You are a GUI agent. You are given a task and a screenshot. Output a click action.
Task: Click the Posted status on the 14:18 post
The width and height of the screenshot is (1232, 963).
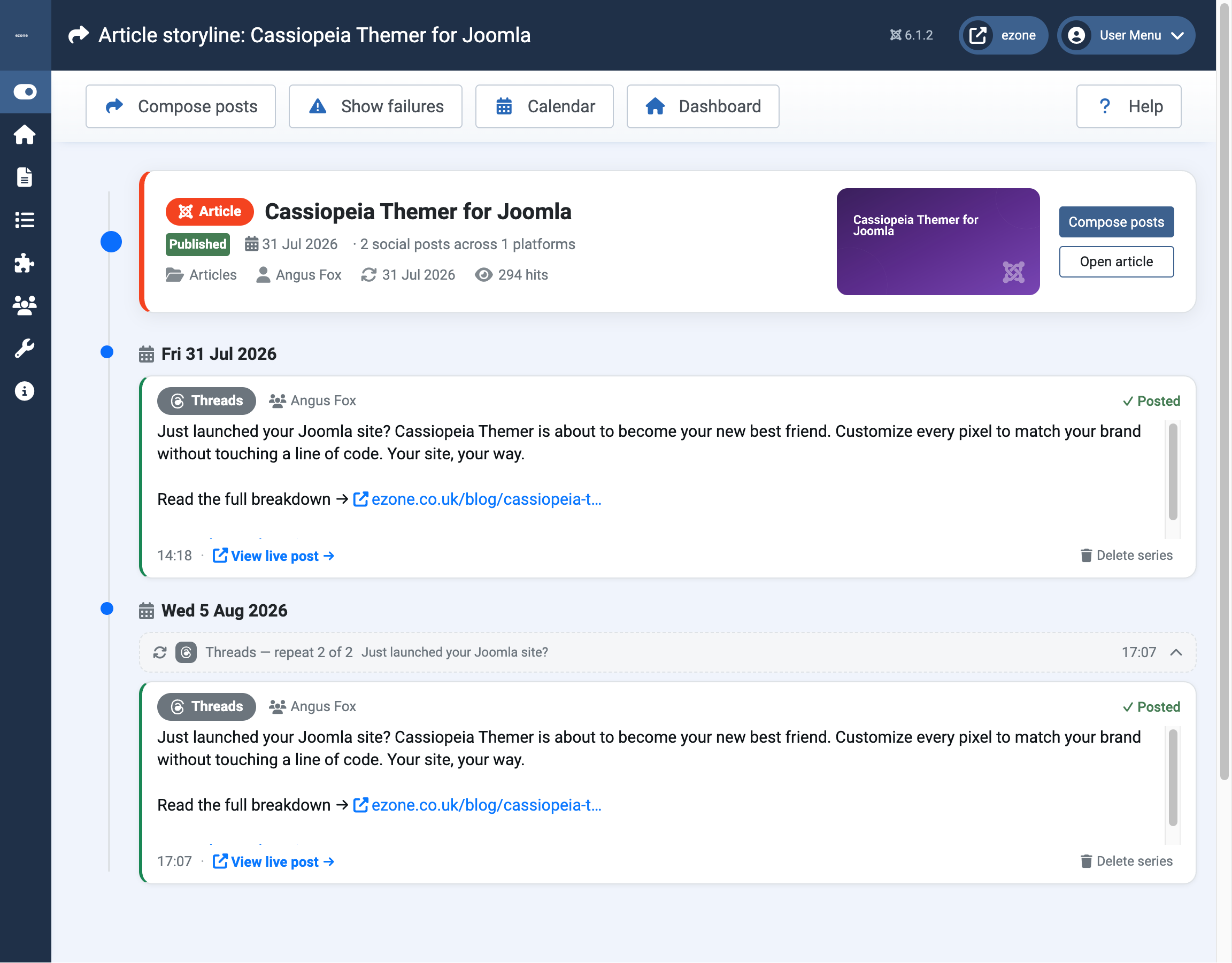(x=1151, y=401)
